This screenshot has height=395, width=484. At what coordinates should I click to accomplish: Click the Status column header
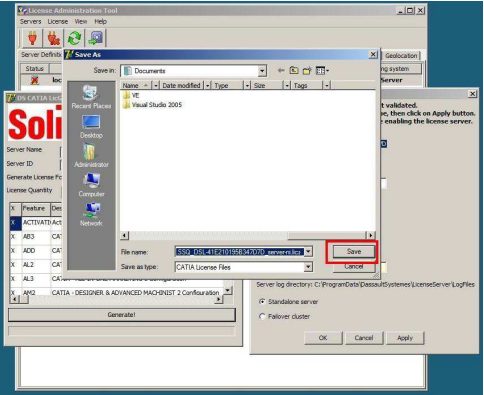(x=35, y=69)
